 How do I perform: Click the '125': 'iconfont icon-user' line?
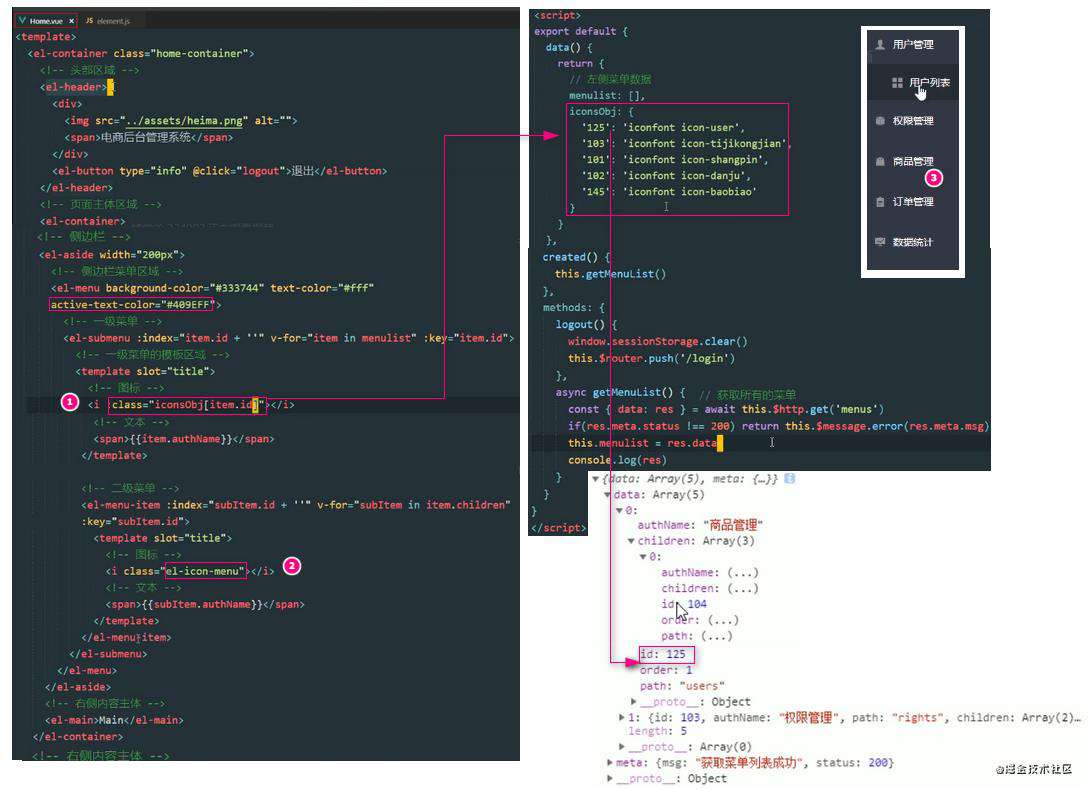[663, 127]
